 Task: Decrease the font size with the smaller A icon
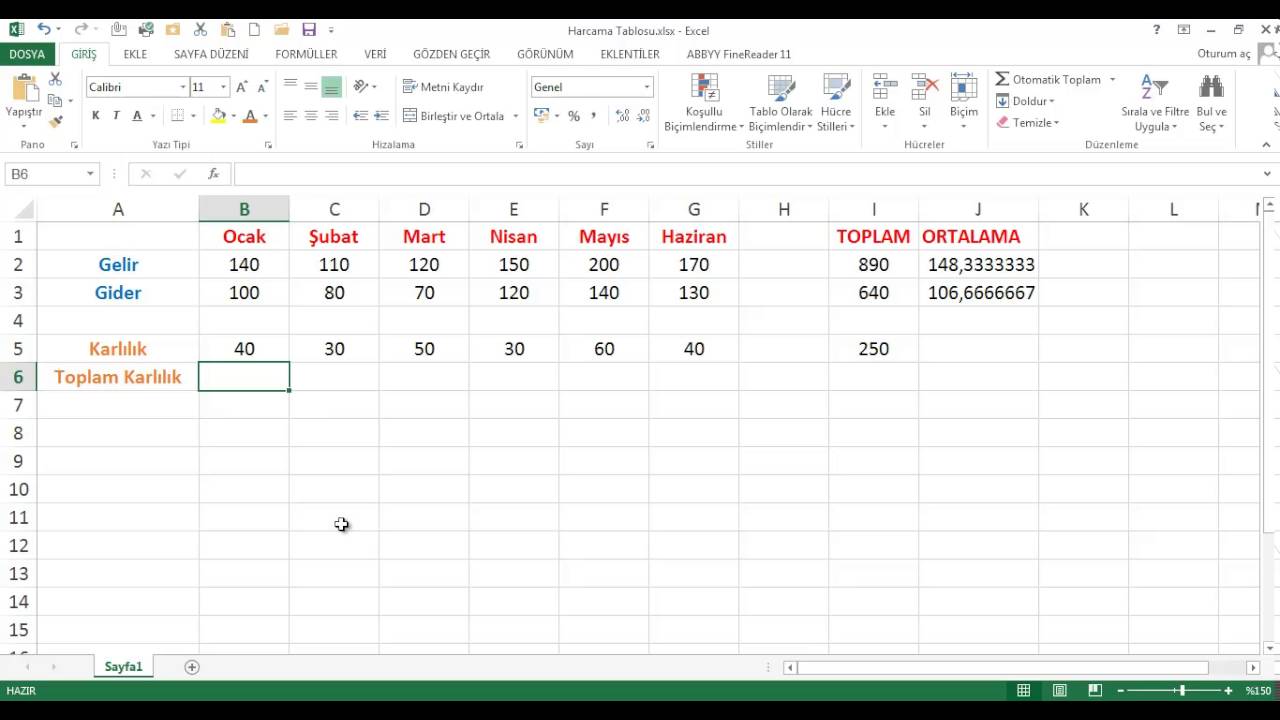coord(261,87)
